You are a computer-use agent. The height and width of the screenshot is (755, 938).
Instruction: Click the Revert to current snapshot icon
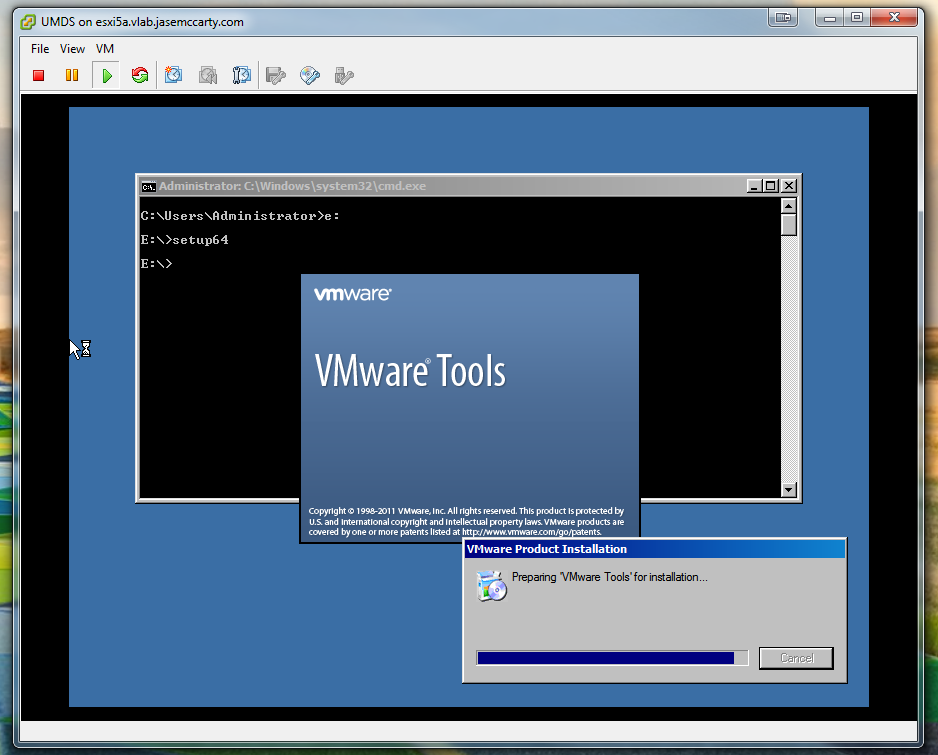[208, 75]
